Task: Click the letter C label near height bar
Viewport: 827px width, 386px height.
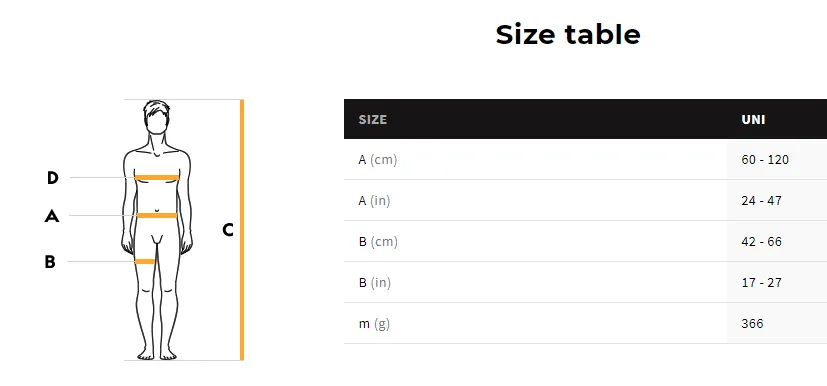Action: point(228,230)
